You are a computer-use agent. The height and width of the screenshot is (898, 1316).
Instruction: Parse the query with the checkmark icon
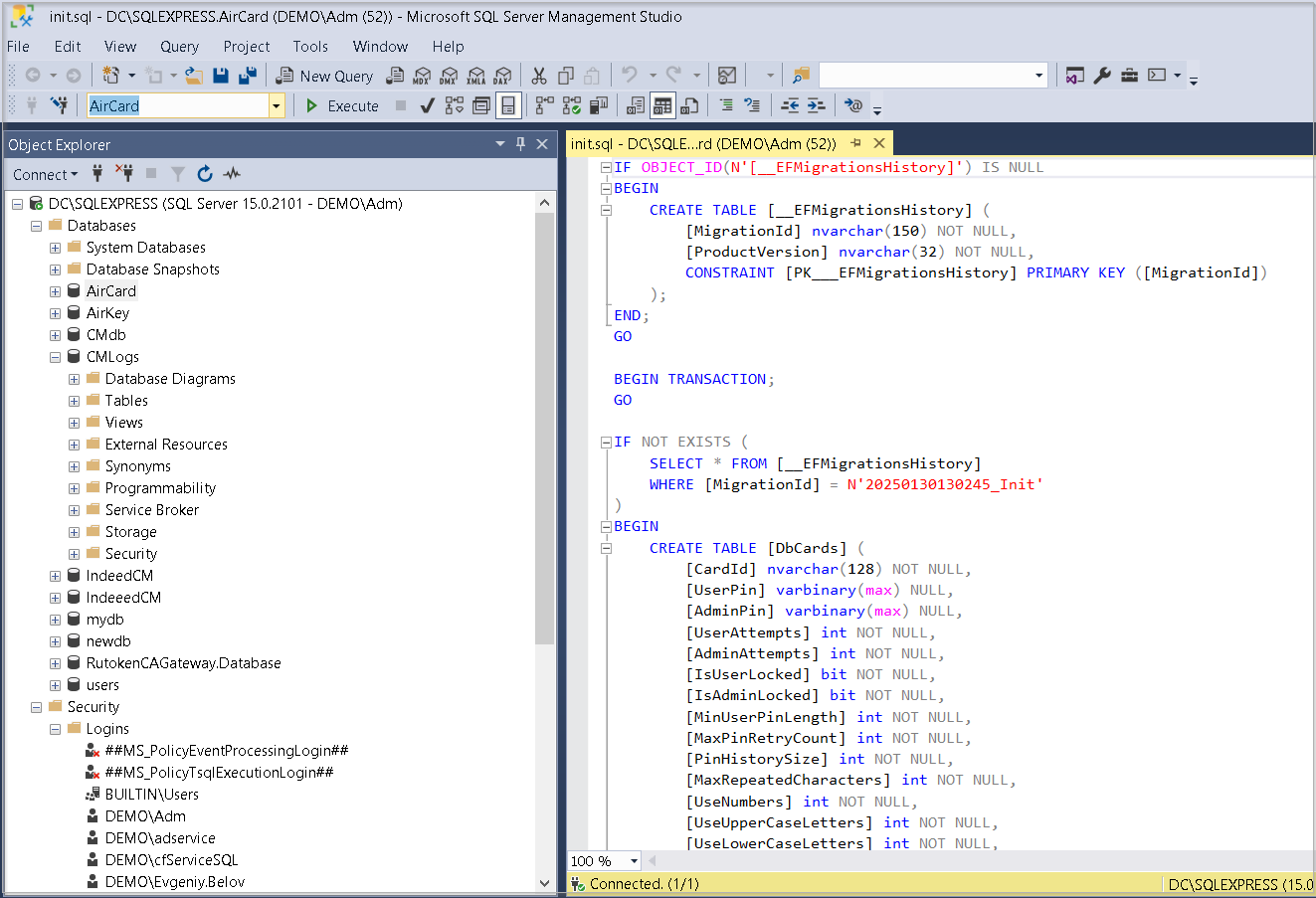pyautogui.click(x=428, y=105)
